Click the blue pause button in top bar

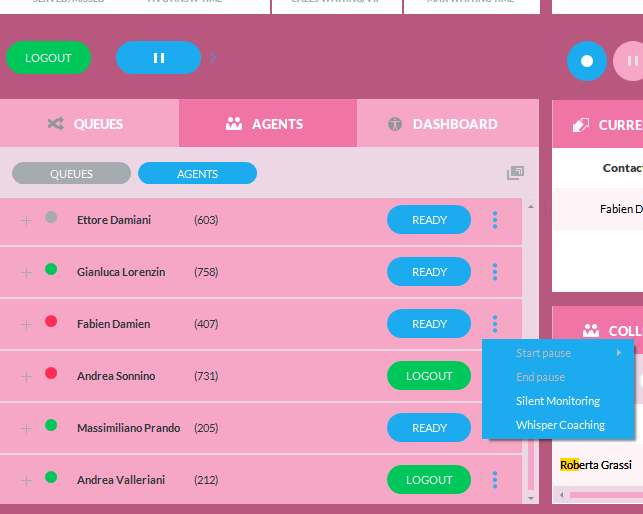tap(158, 58)
